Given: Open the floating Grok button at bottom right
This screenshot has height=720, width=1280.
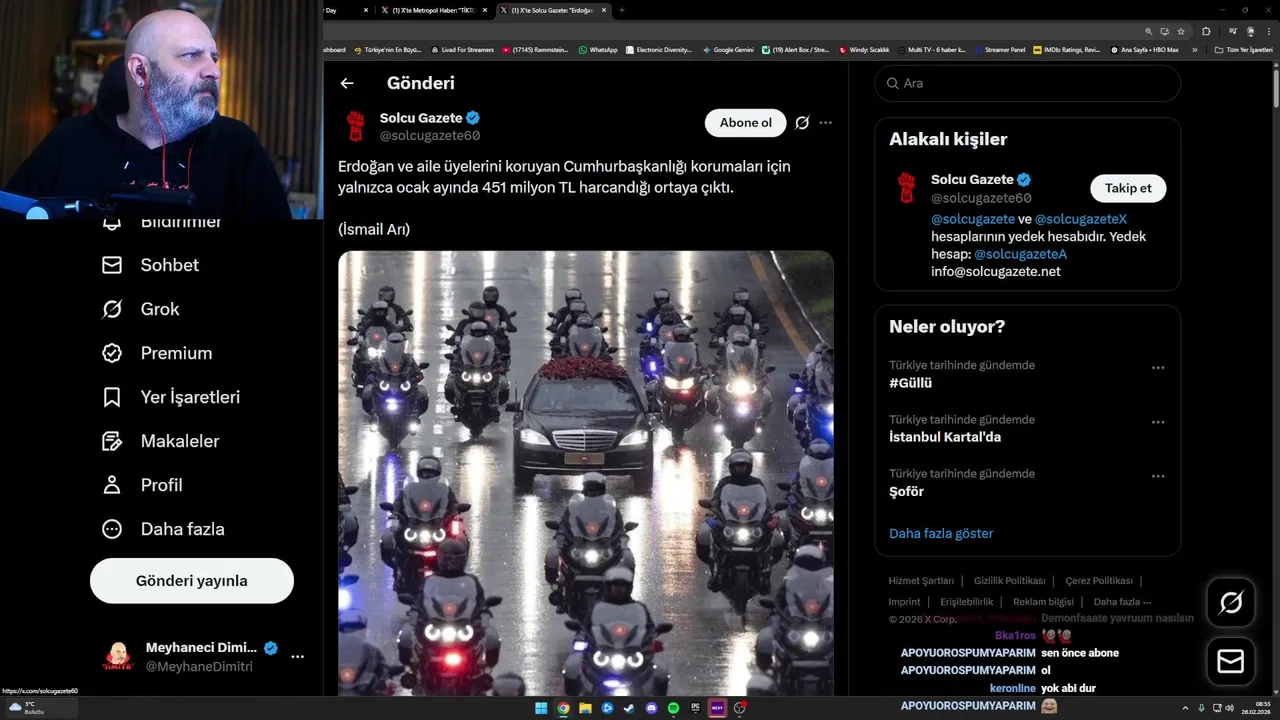Looking at the screenshot, I should click(x=1231, y=602).
